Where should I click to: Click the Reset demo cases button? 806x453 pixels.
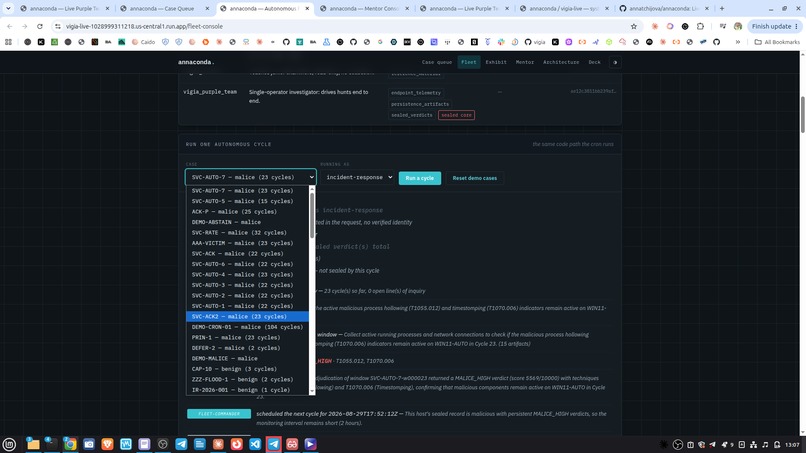pyautogui.click(x=474, y=178)
